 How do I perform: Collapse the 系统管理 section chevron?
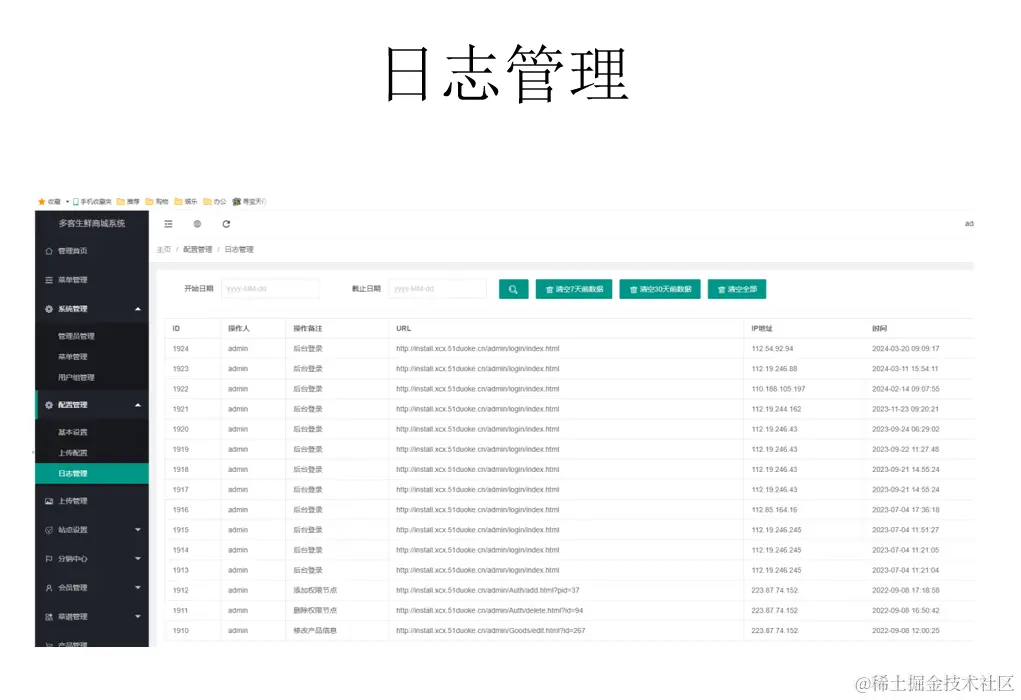(138, 308)
